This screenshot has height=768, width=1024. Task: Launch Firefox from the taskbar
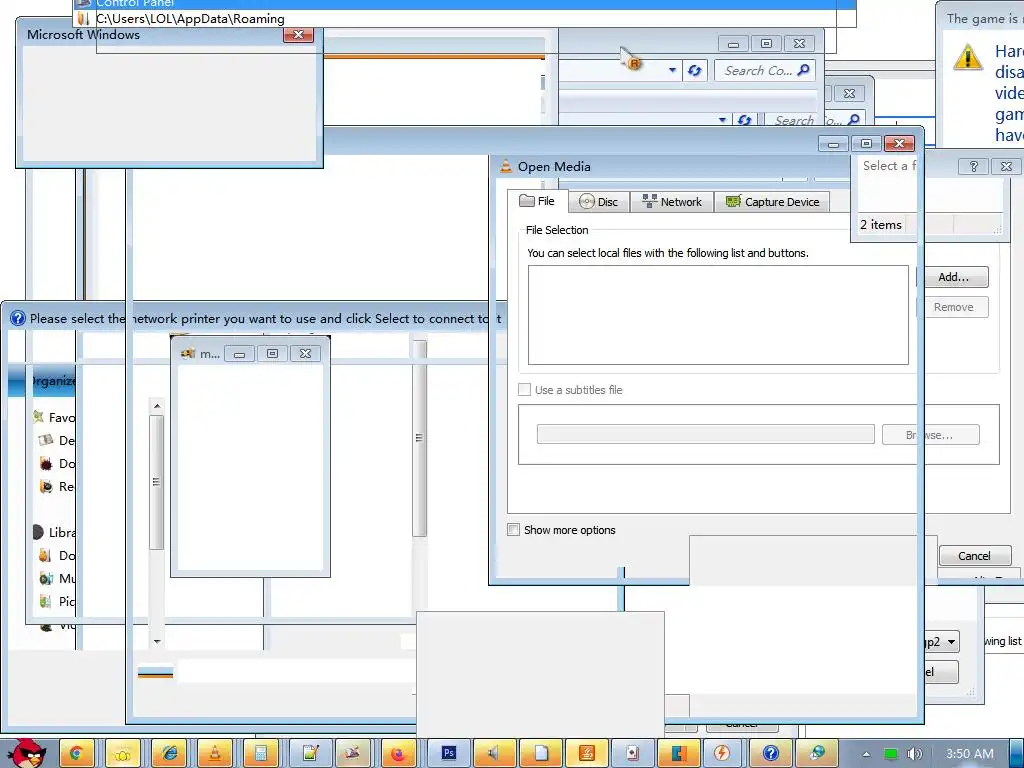tap(398, 754)
